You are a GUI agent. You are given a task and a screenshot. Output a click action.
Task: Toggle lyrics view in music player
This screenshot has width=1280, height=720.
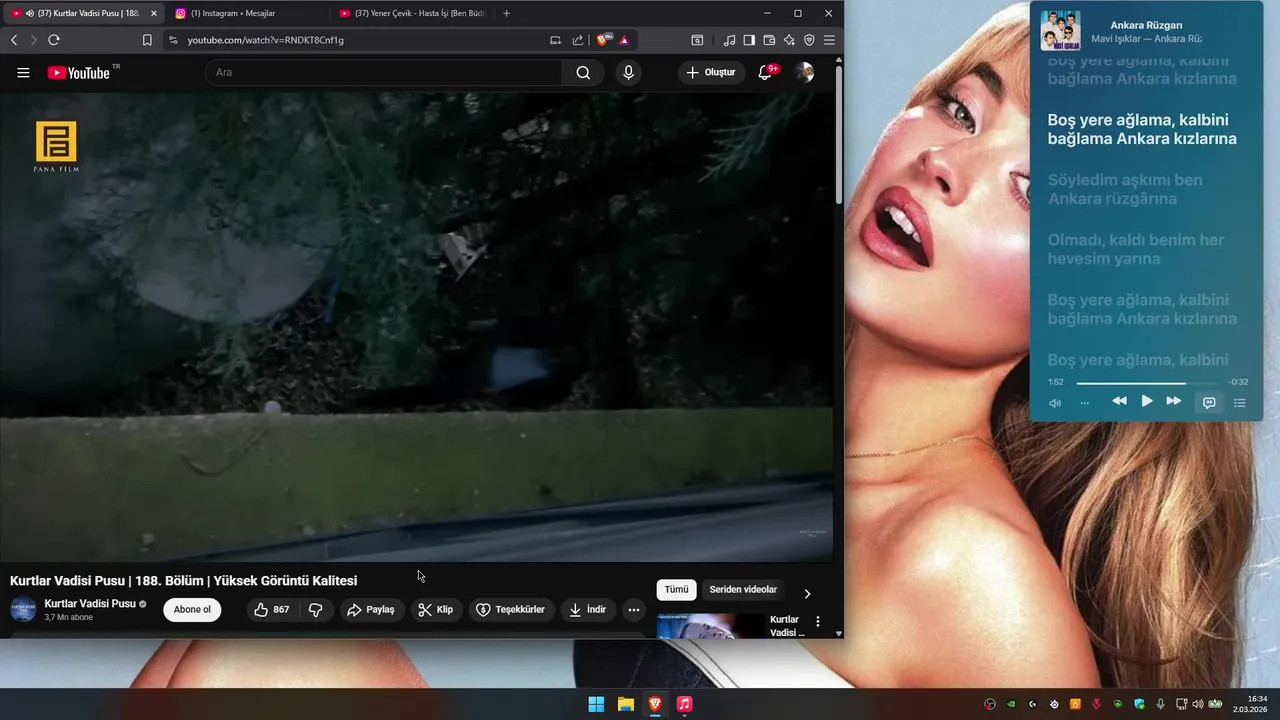click(x=1209, y=402)
